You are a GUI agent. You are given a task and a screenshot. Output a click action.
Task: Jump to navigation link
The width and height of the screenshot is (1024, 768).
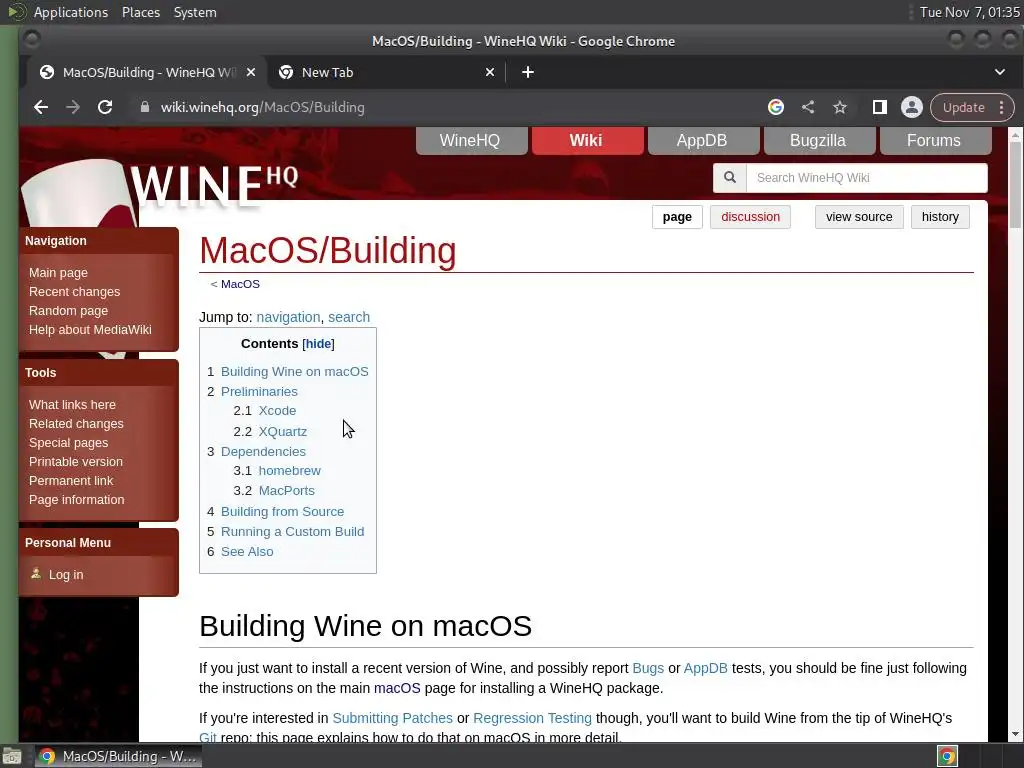pyautogui.click(x=288, y=317)
